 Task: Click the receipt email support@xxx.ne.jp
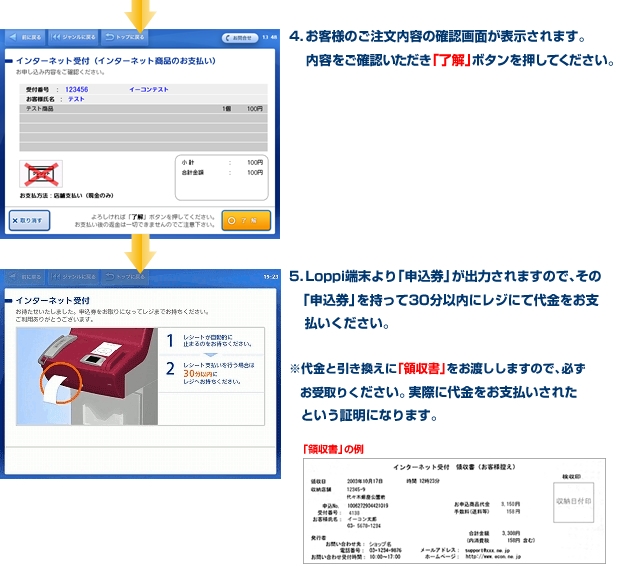488,550
